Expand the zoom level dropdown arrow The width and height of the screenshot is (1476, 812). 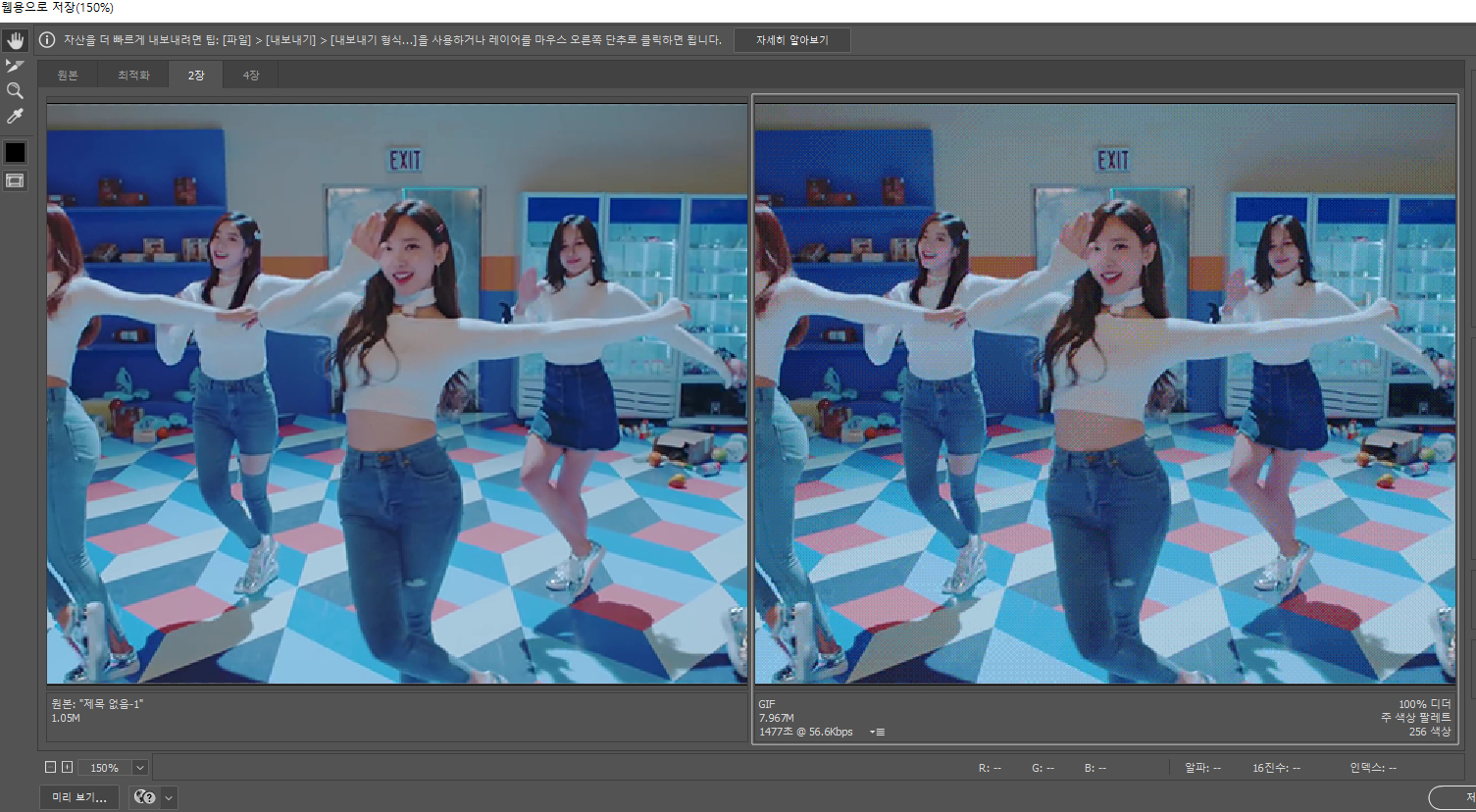pyautogui.click(x=140, y=768)
